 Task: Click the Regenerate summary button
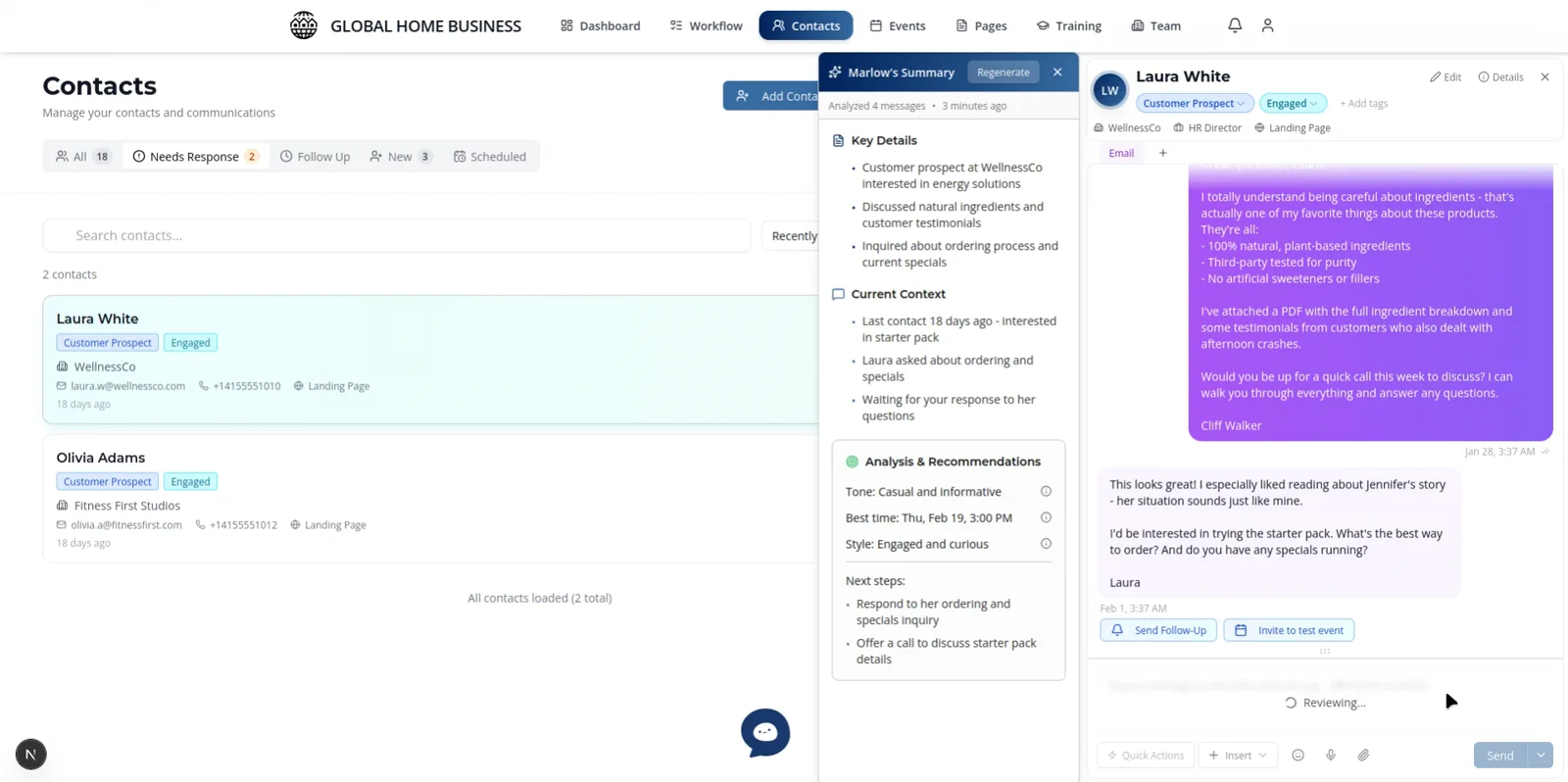[1003, 73]
